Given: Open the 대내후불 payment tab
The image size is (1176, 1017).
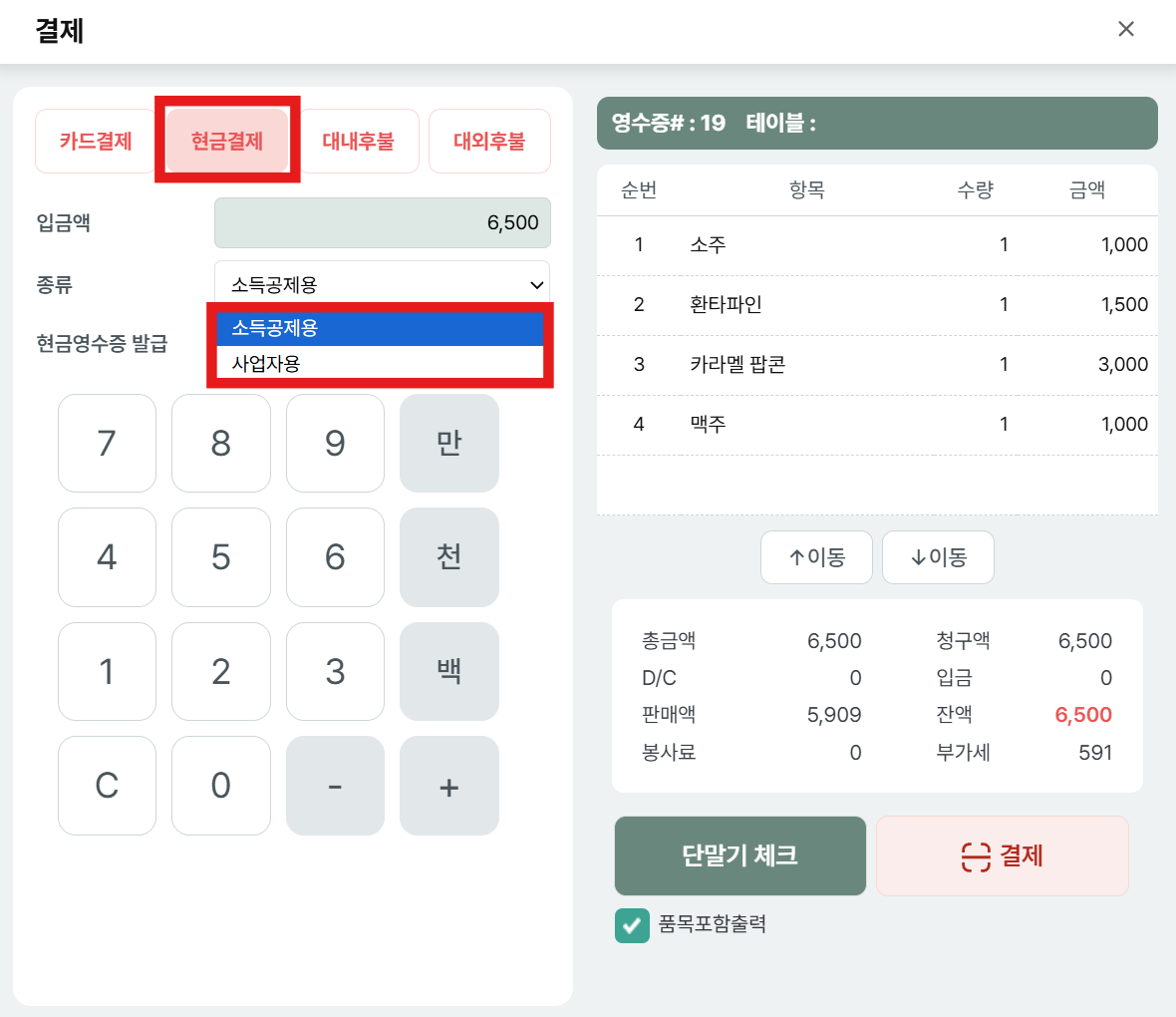Looking at the screenshot, I should pyautogui.click(x=358, y=142).
